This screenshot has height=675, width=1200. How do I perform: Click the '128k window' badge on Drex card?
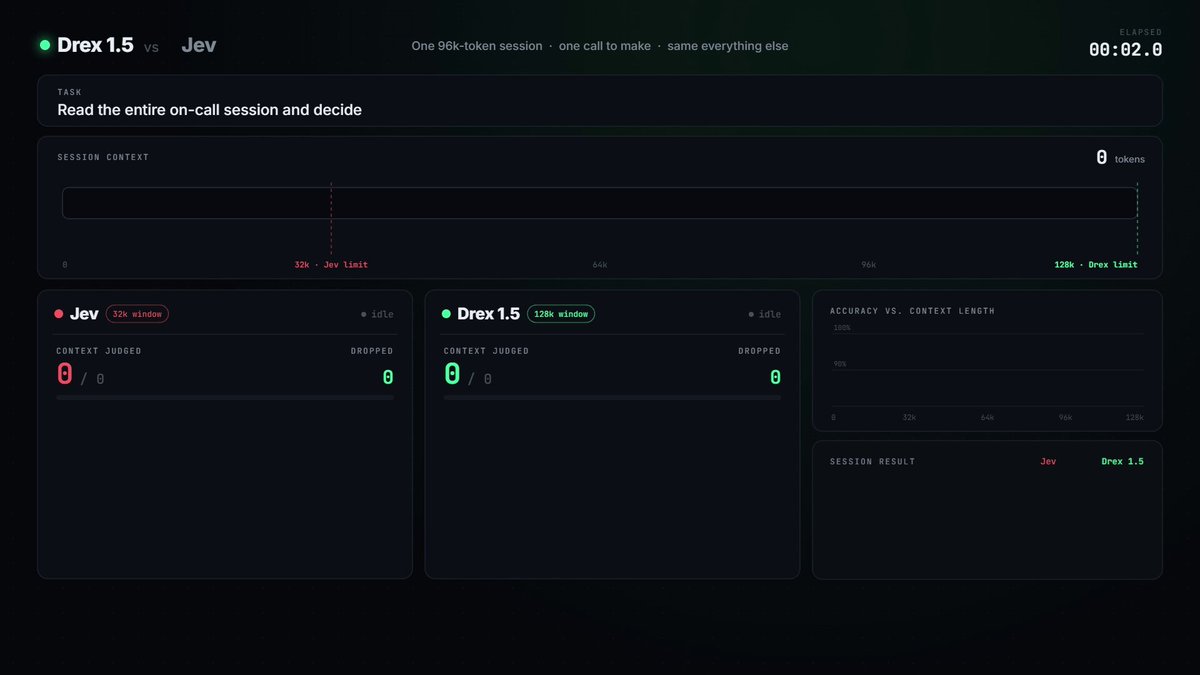point(561,314)
